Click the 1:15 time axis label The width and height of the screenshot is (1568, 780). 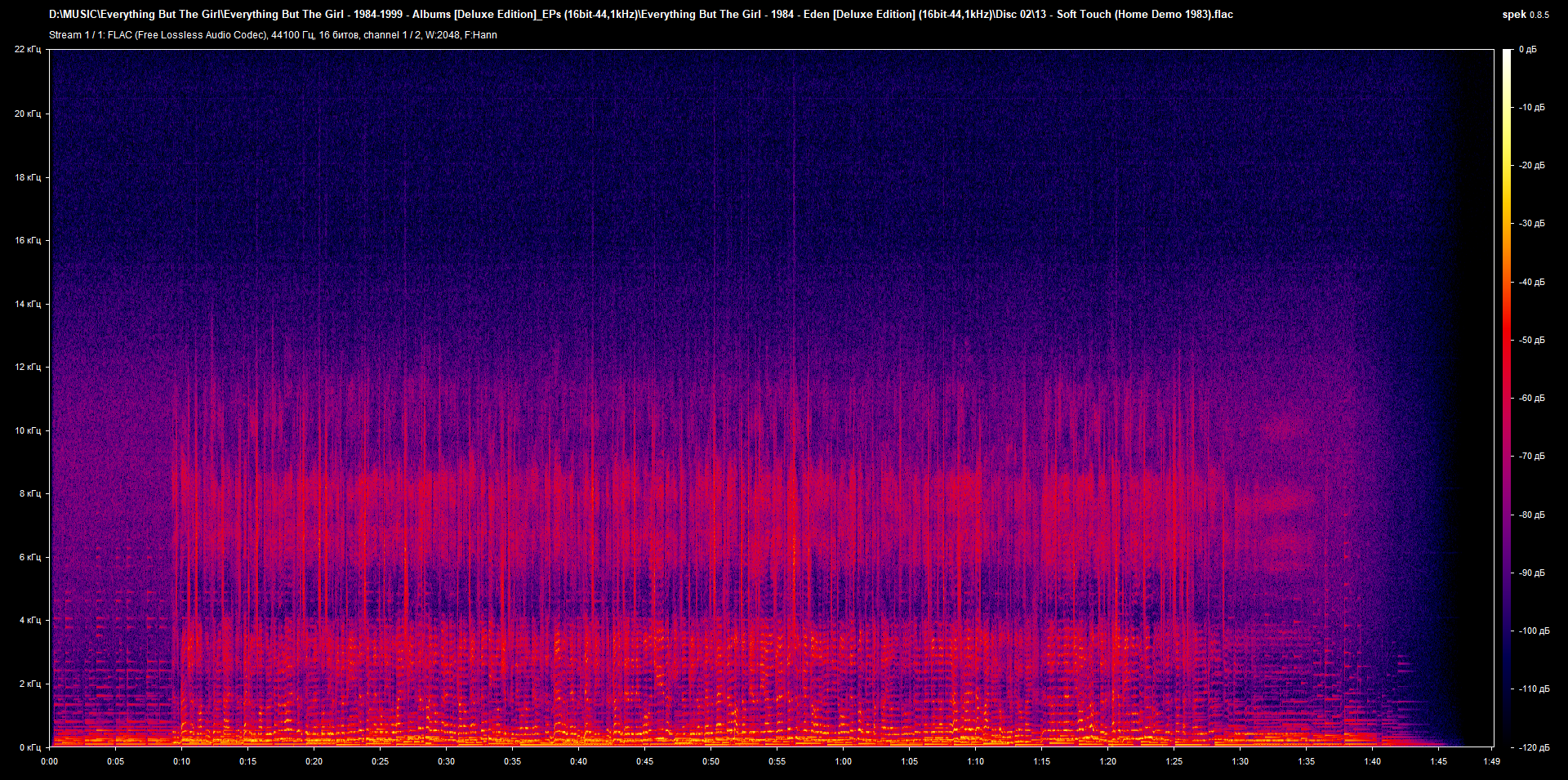point(1041,761)
